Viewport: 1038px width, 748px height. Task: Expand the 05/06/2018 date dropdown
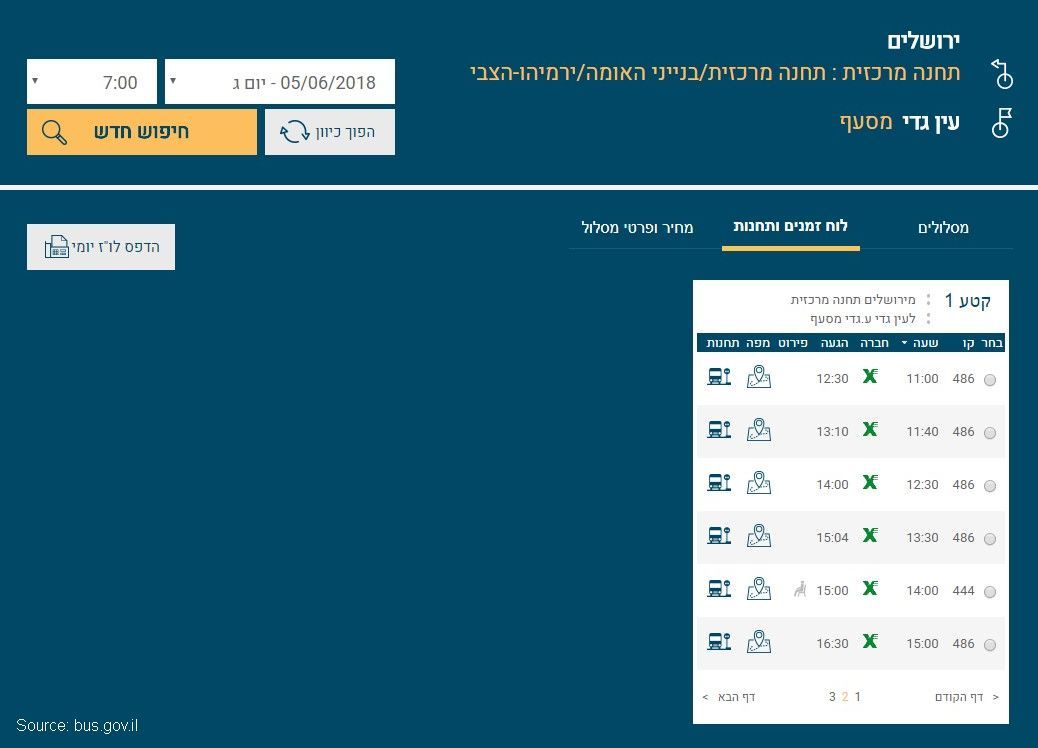coord(280,81)
